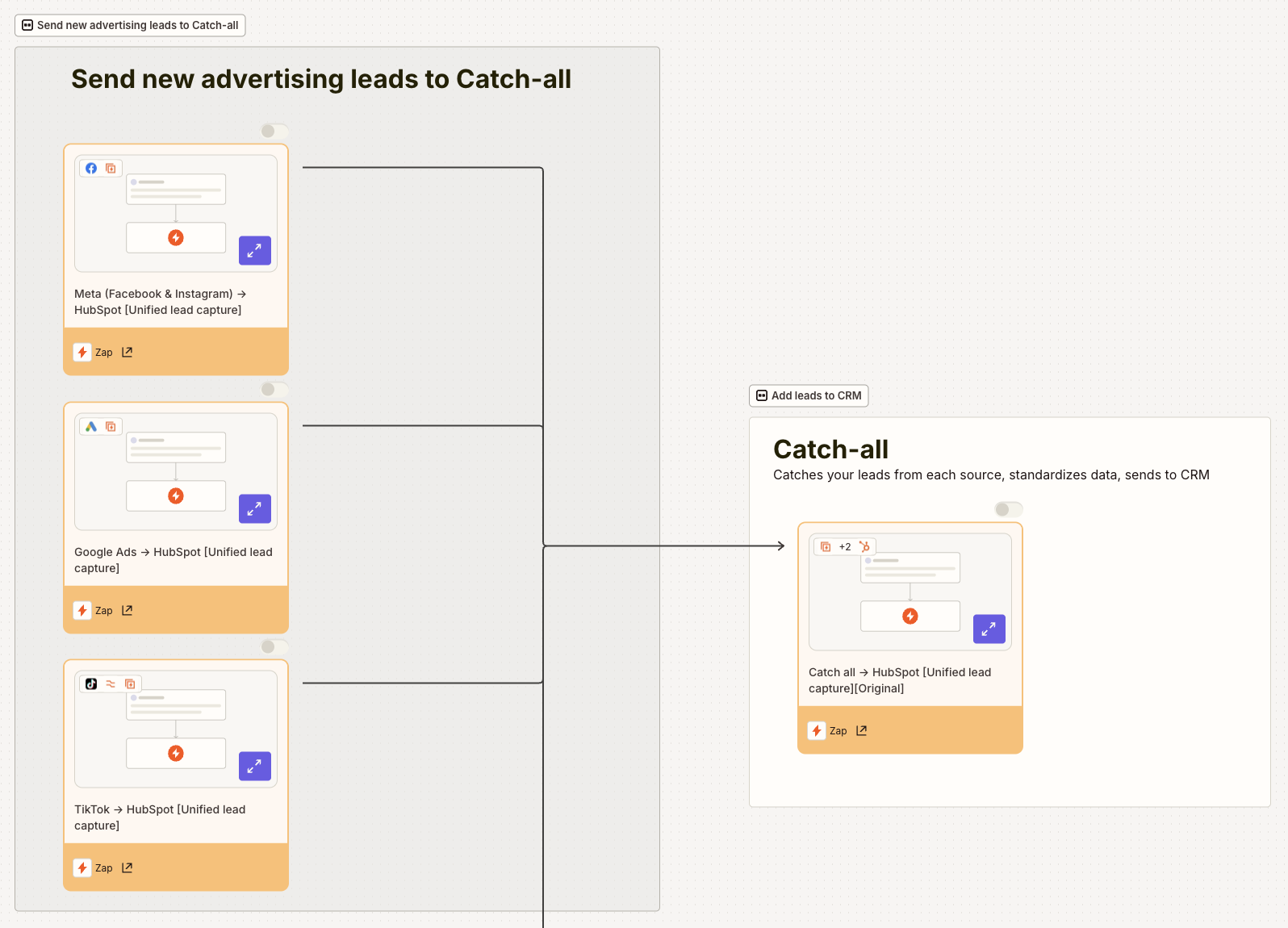Select the Add leads to CRM label tag
1288x928 pixels.
tap(809, 395)
